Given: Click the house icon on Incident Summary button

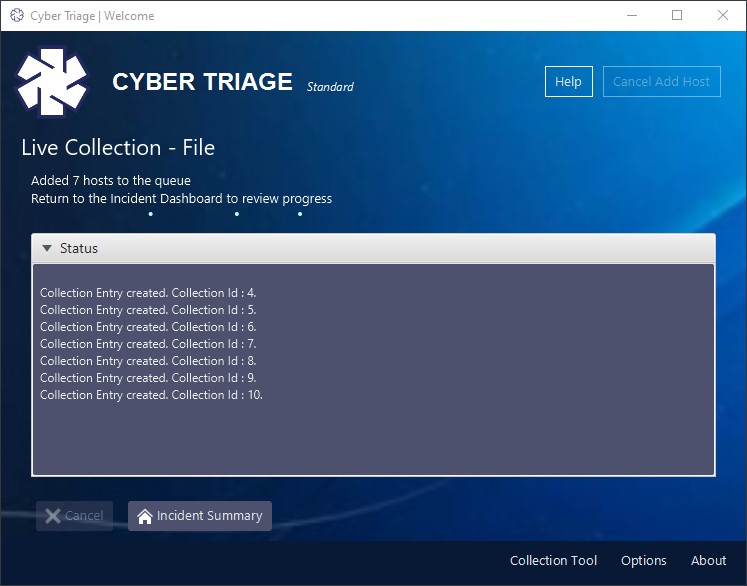Looking at the screenshot, I should pos(145,516).
